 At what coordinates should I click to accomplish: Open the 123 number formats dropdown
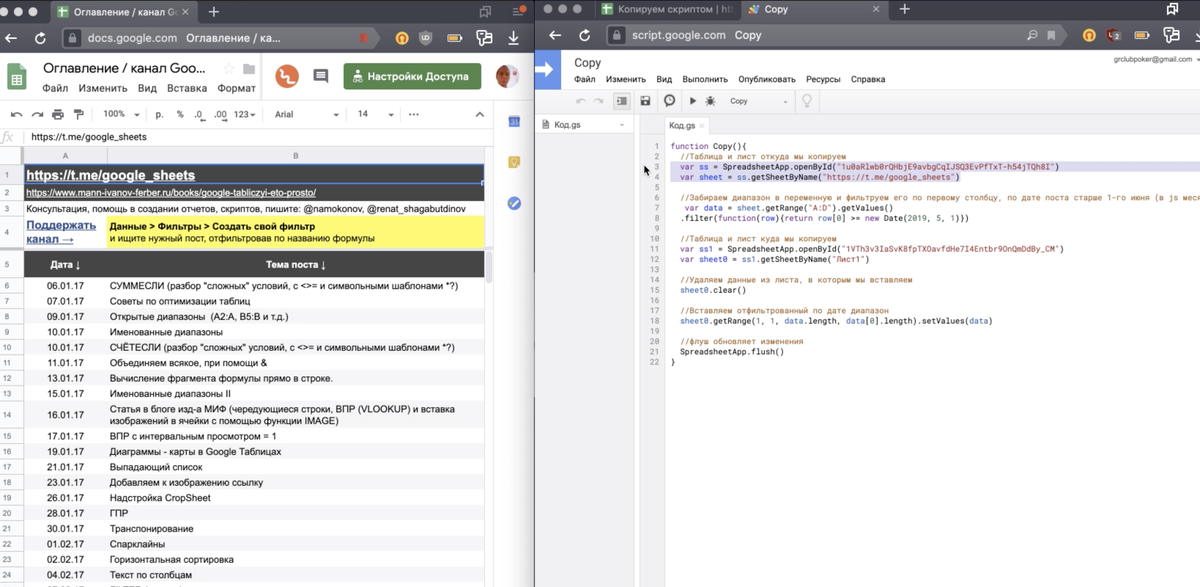click(x=244, y=115)
